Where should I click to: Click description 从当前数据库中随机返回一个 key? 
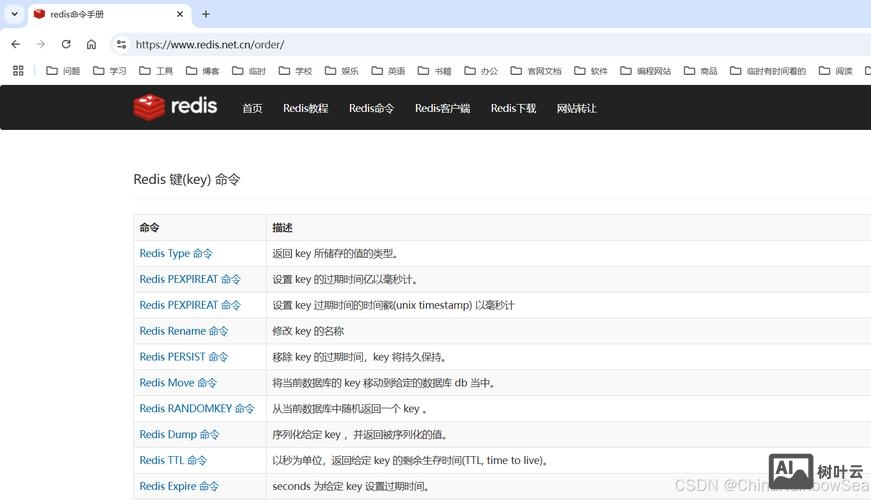(x=349, y=409)
